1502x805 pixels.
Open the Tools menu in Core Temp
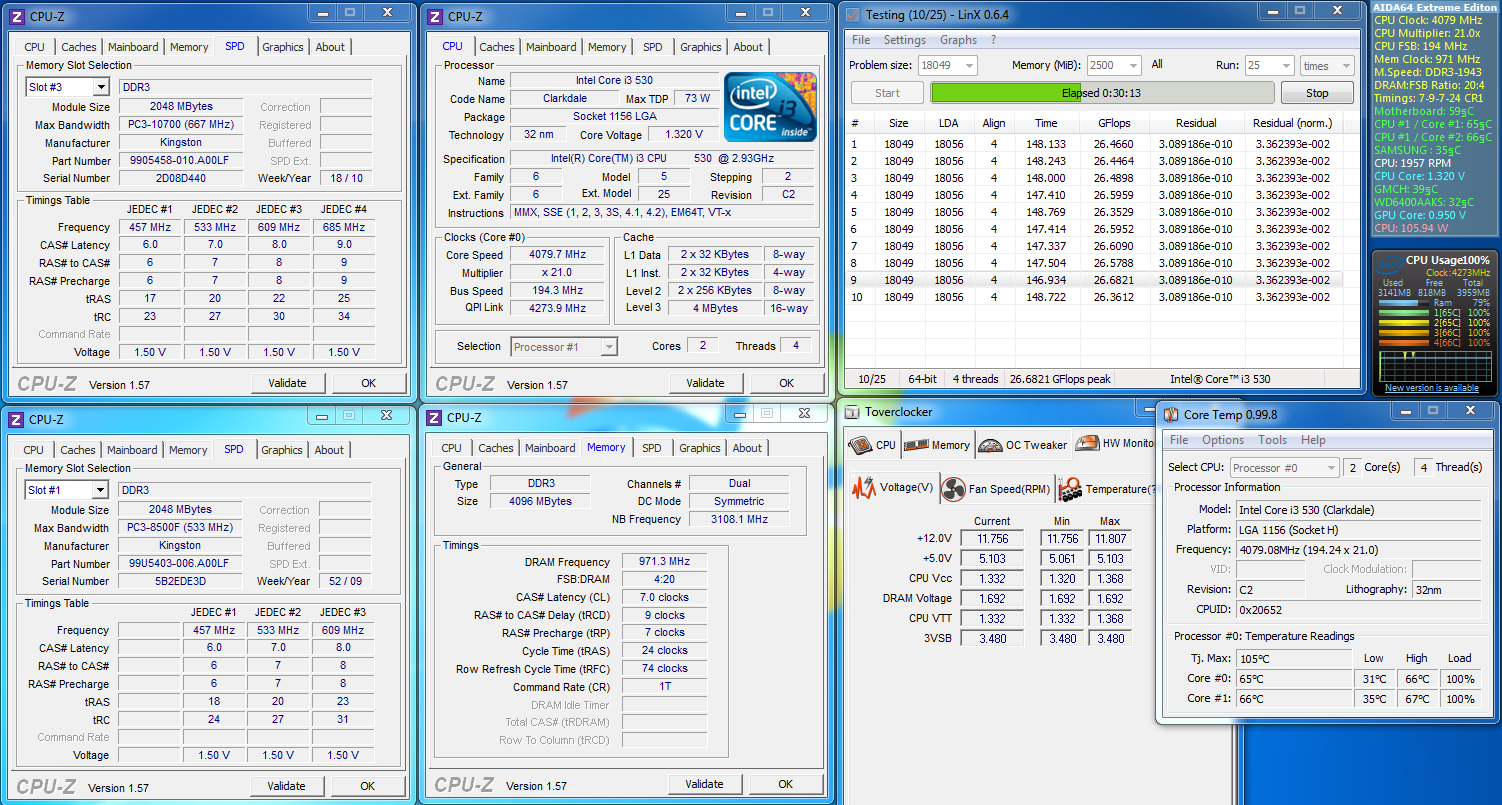point(1273,440)
